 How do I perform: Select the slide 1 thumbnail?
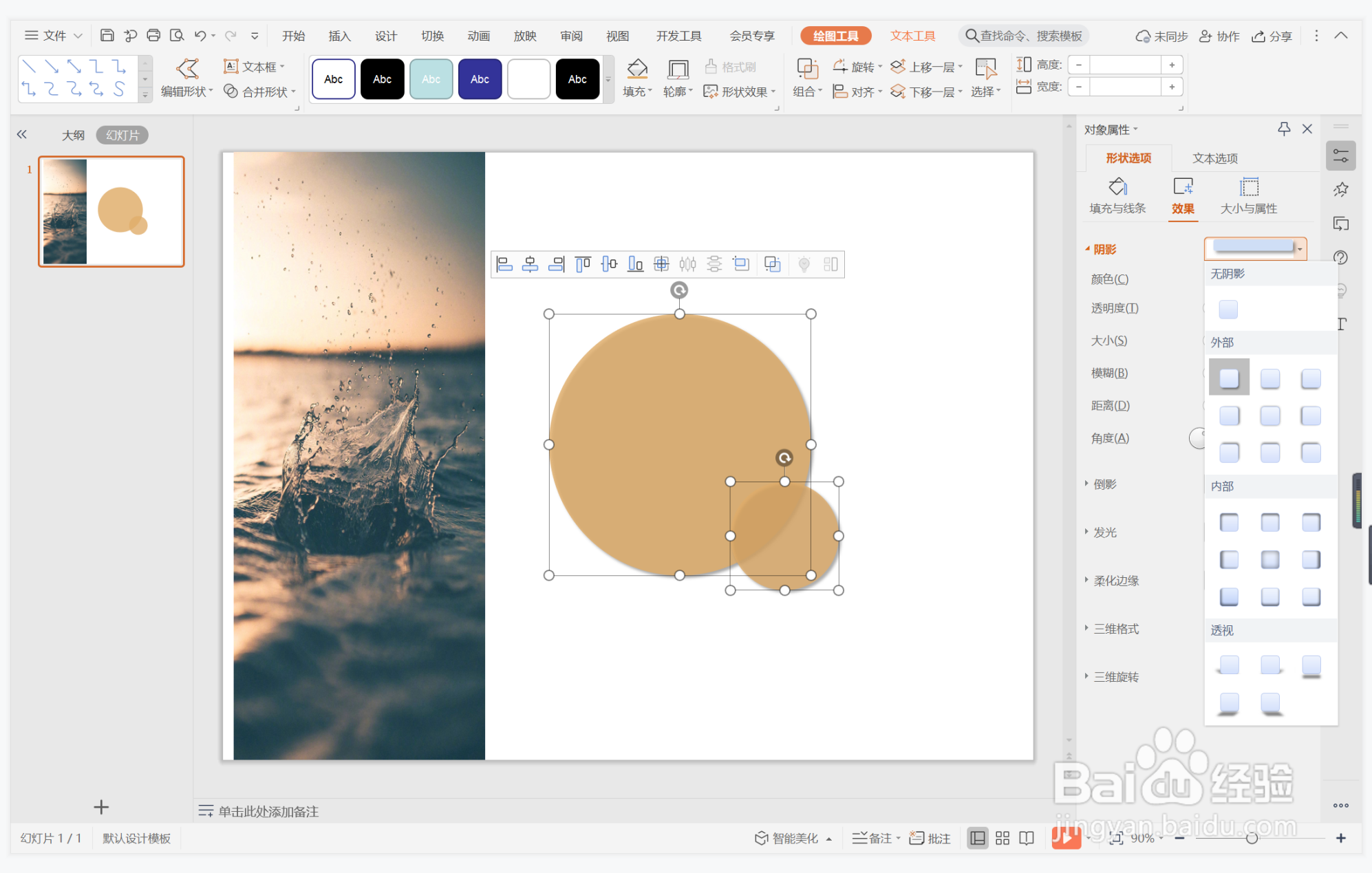(x=111, y=211)
